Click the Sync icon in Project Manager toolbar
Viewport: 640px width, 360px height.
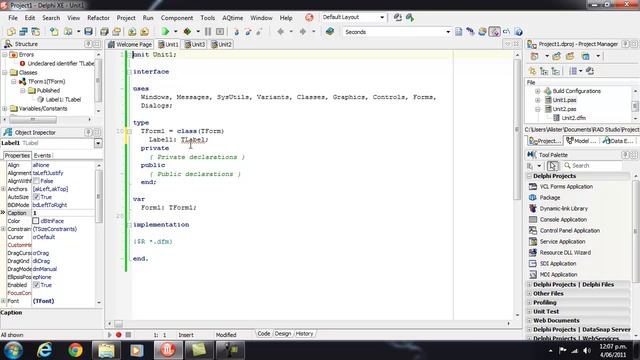click(590, 71)
